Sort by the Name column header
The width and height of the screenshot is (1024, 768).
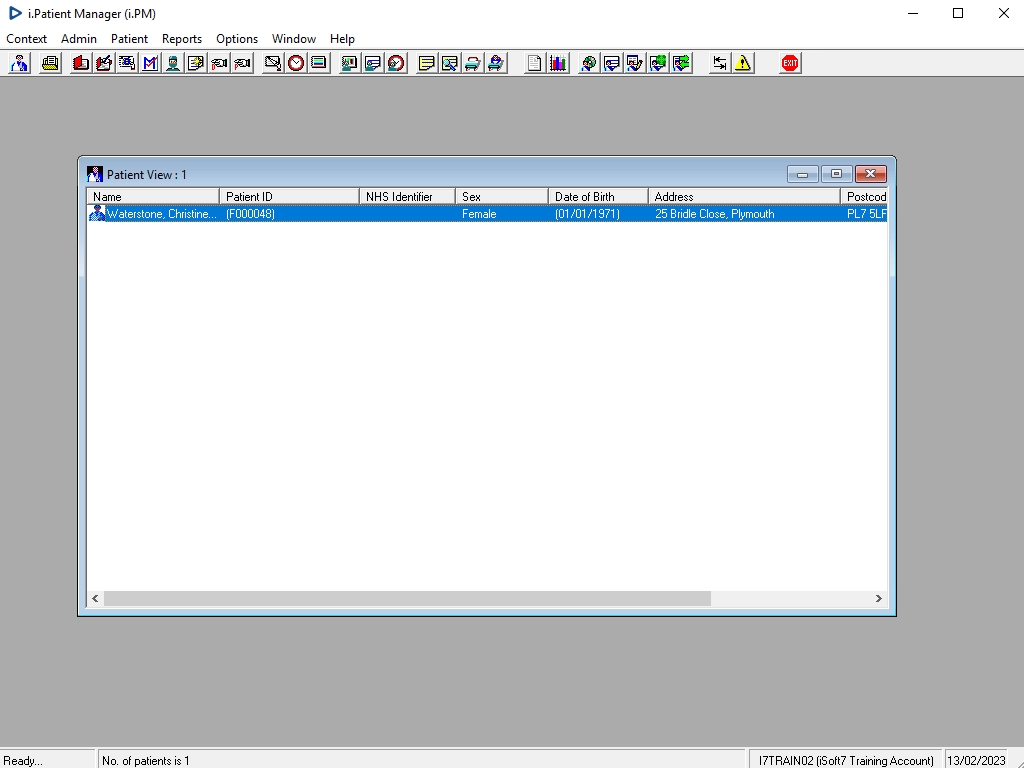(153, 197)
